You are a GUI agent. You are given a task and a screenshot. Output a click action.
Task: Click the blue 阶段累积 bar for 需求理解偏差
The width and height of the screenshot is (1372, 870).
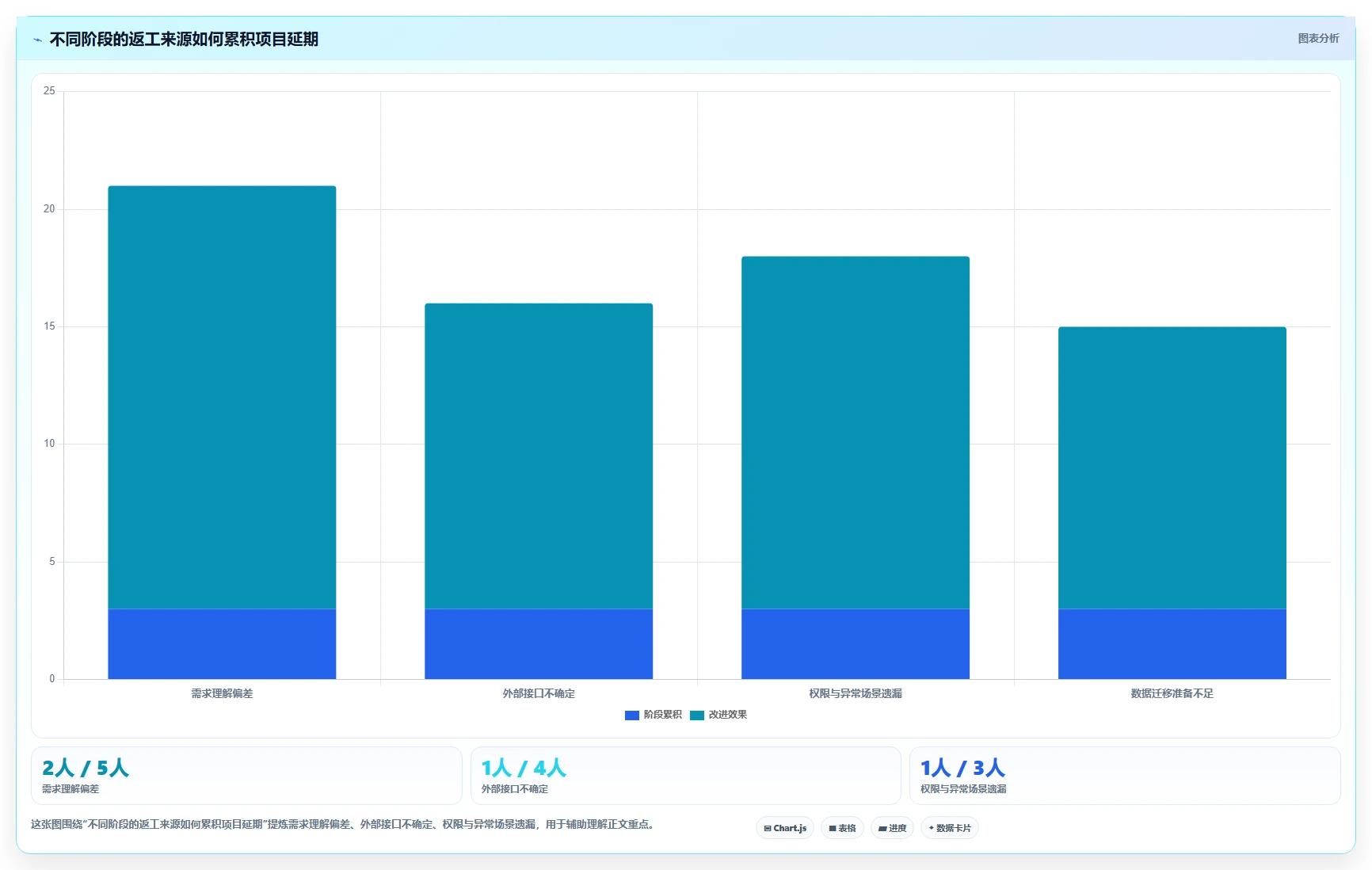pos(222,643)
